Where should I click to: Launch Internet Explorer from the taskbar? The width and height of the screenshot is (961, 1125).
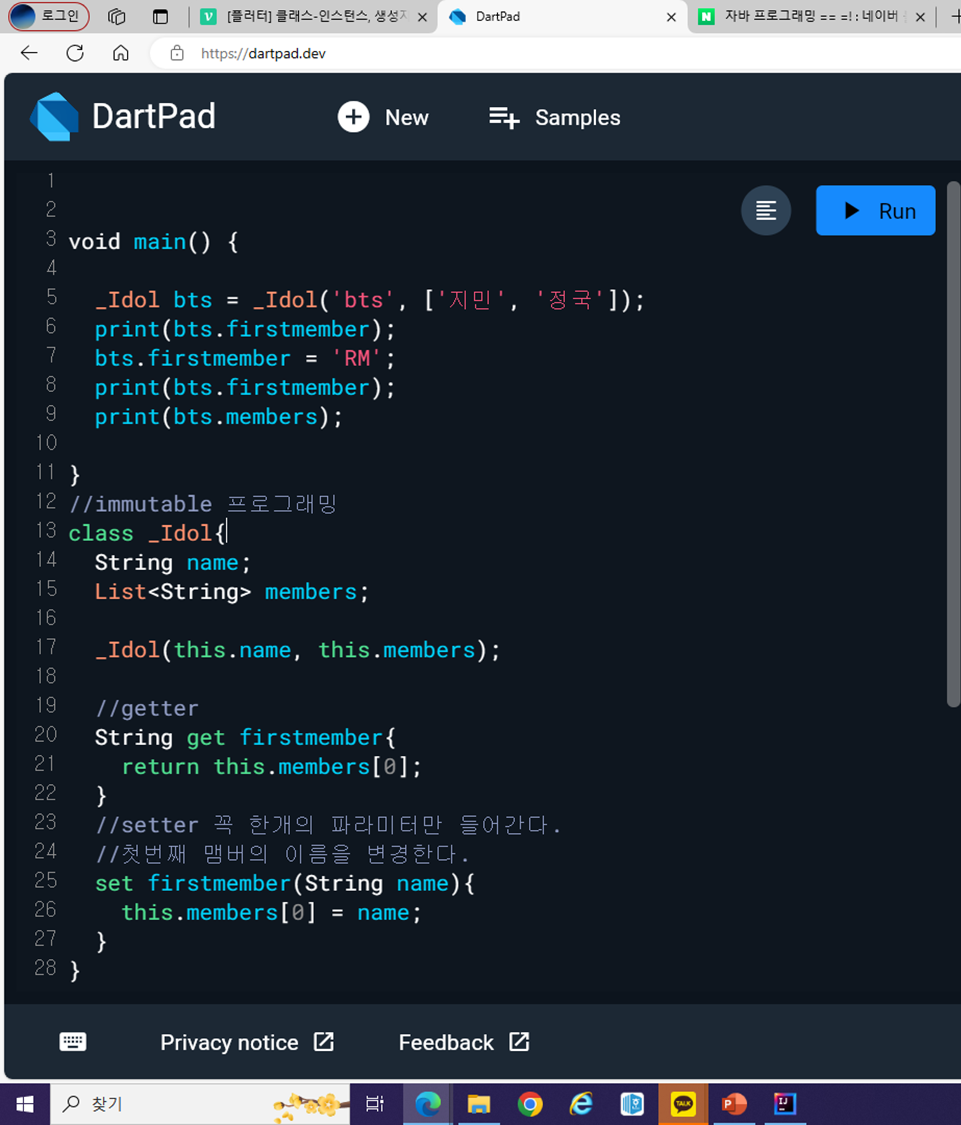[581, 1104]
